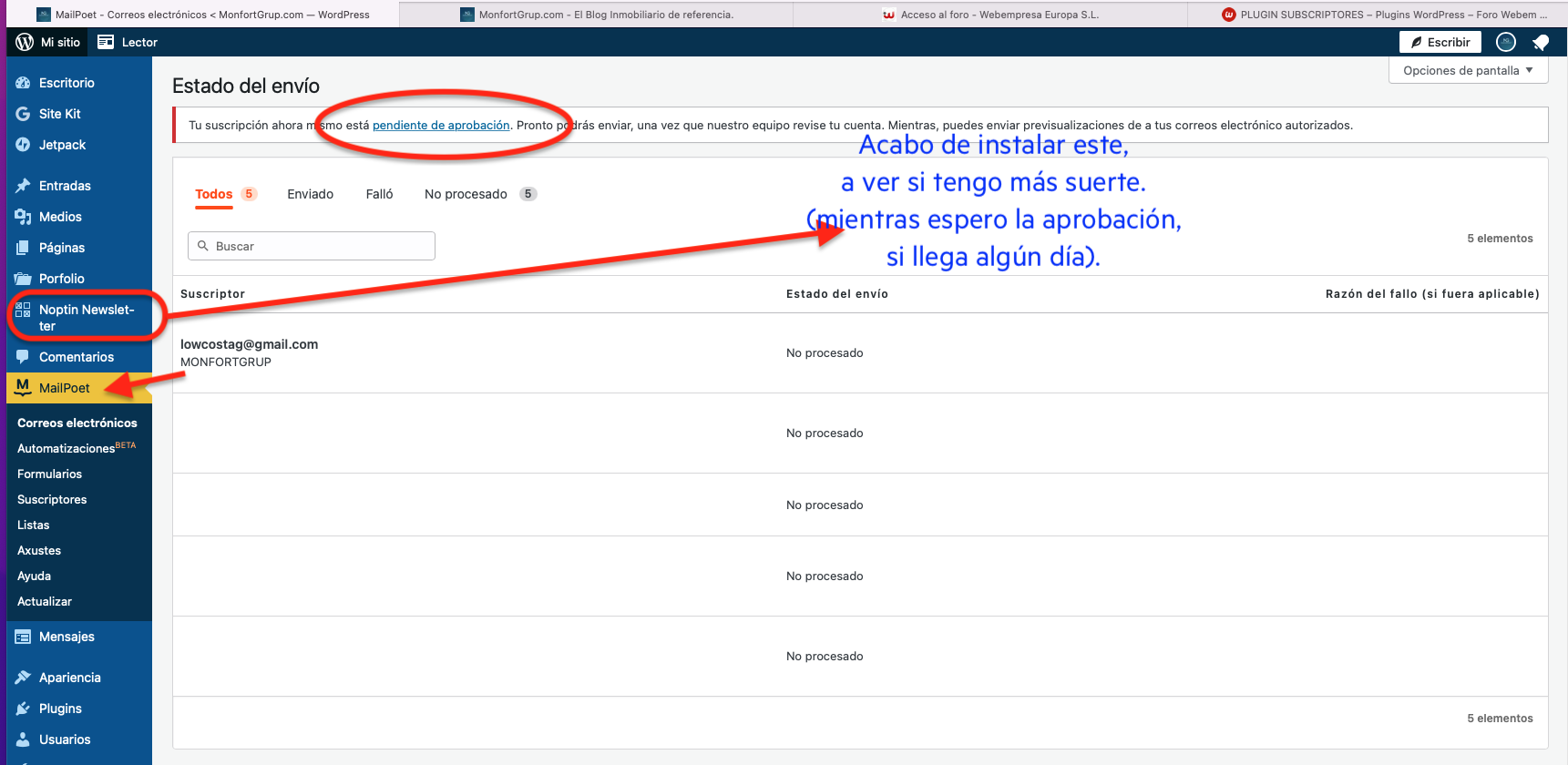Click MONFORTGRUP text under subscriber email
The height and width of the screenshot is (765, 1568).
[x=226, y=362]
